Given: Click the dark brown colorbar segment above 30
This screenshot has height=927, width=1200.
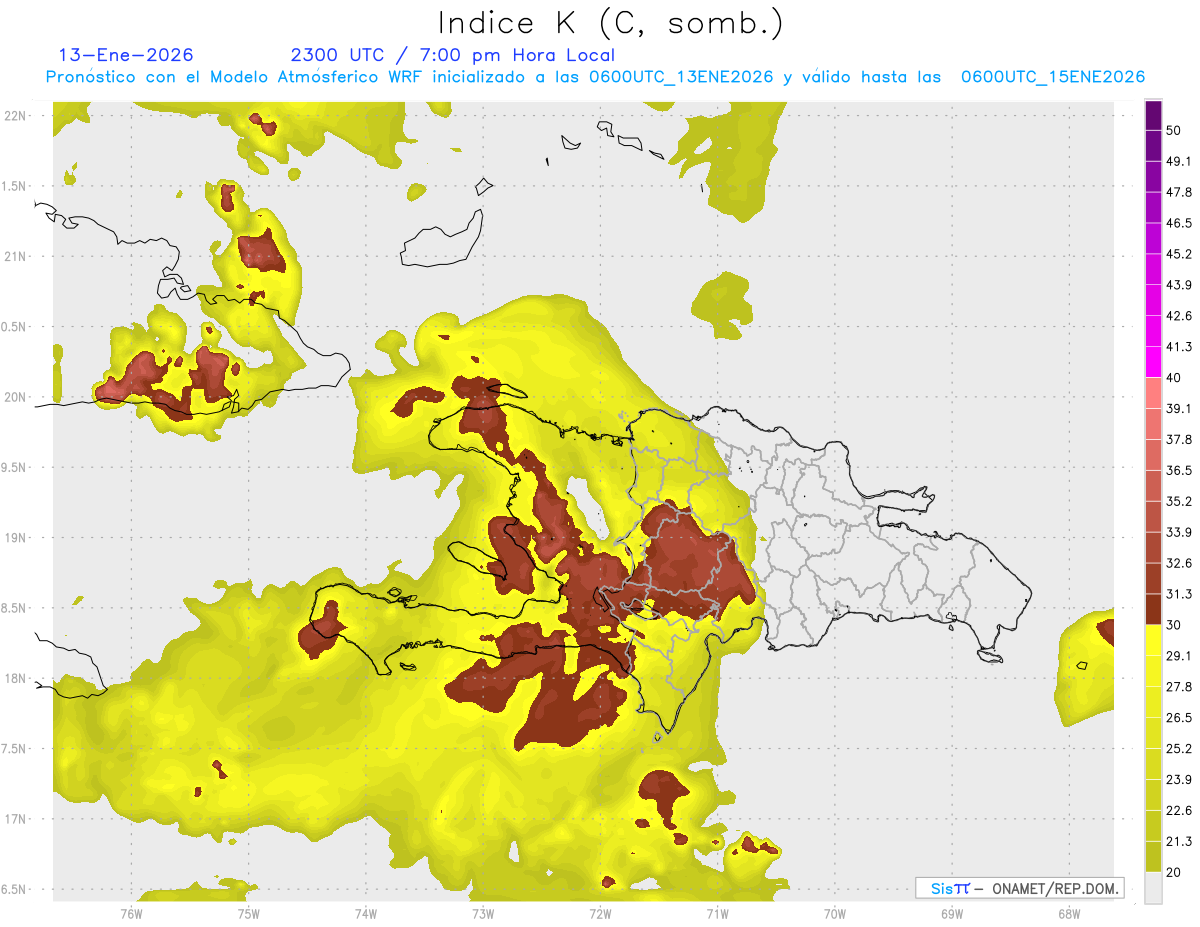Looking at the screenshot, I should (x=1153, y=609).
